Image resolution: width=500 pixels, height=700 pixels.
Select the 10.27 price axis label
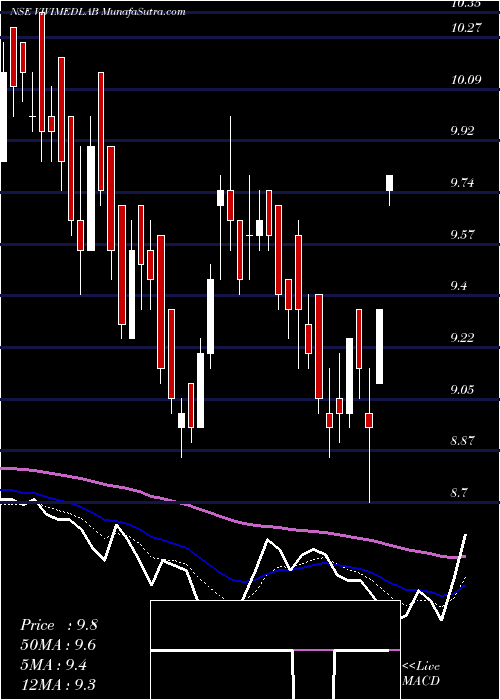click(x=466, y=28)
